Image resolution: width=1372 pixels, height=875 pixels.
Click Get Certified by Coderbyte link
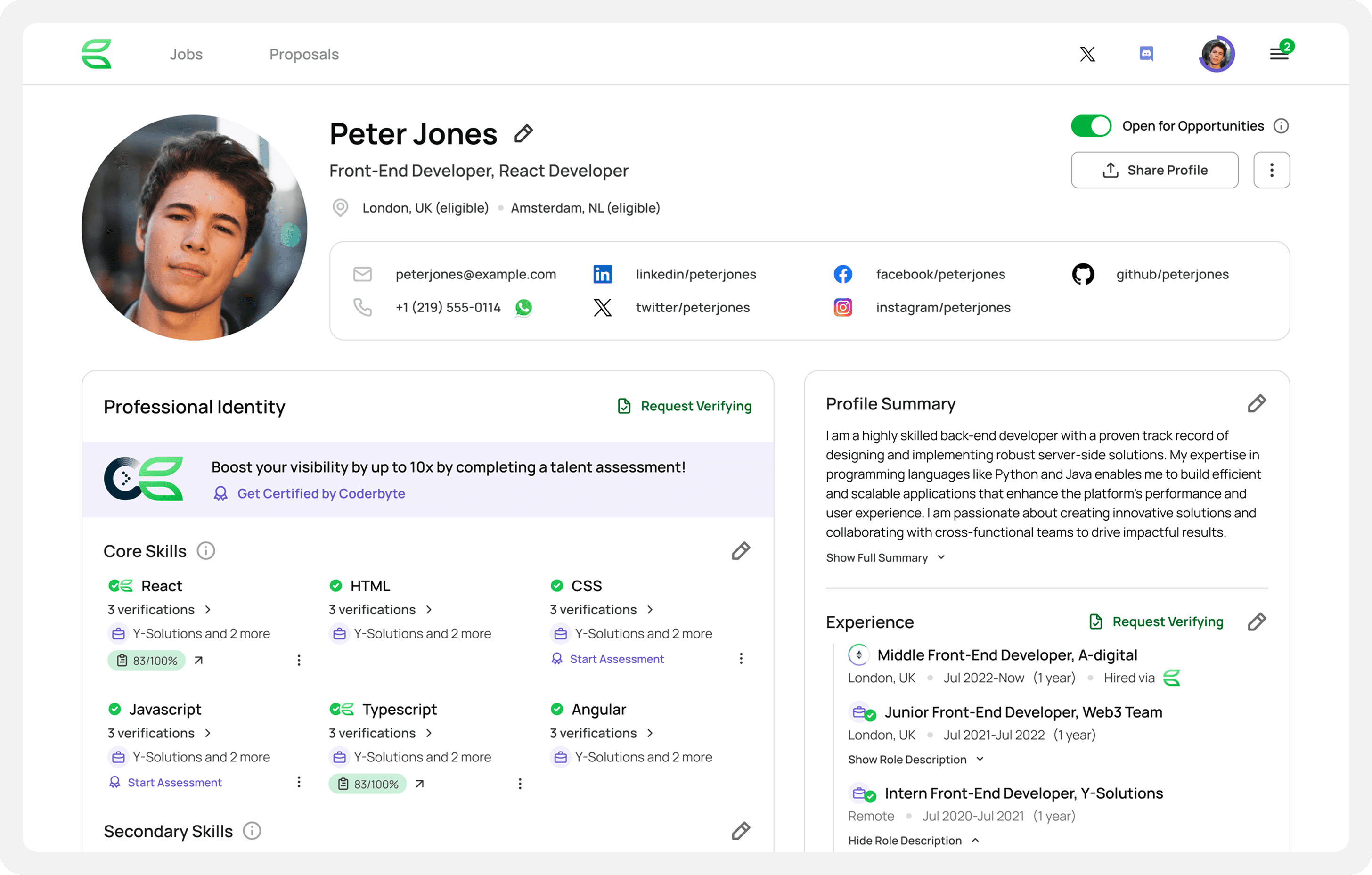point(321,493)
